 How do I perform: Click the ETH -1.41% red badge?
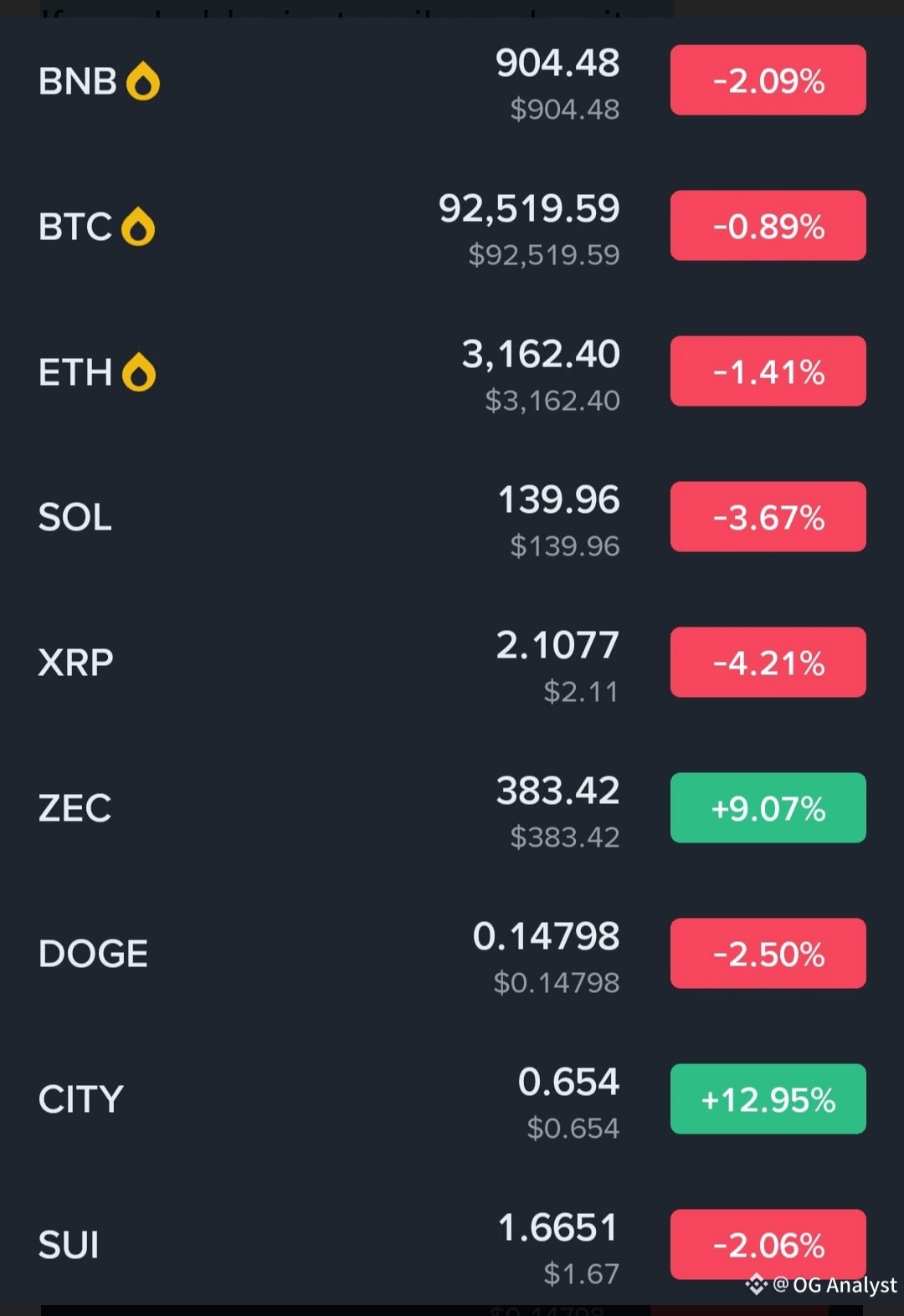point(768,371)
